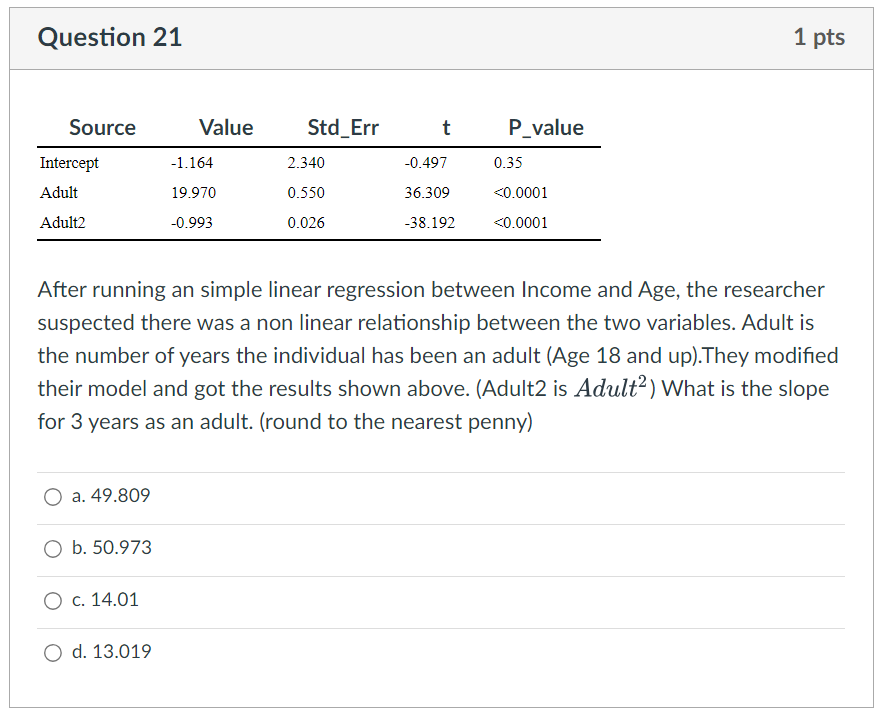Click the Question 21 heading
Image resolution: width=888 pixels, height=721 pixels.
(x=110, y=37)
